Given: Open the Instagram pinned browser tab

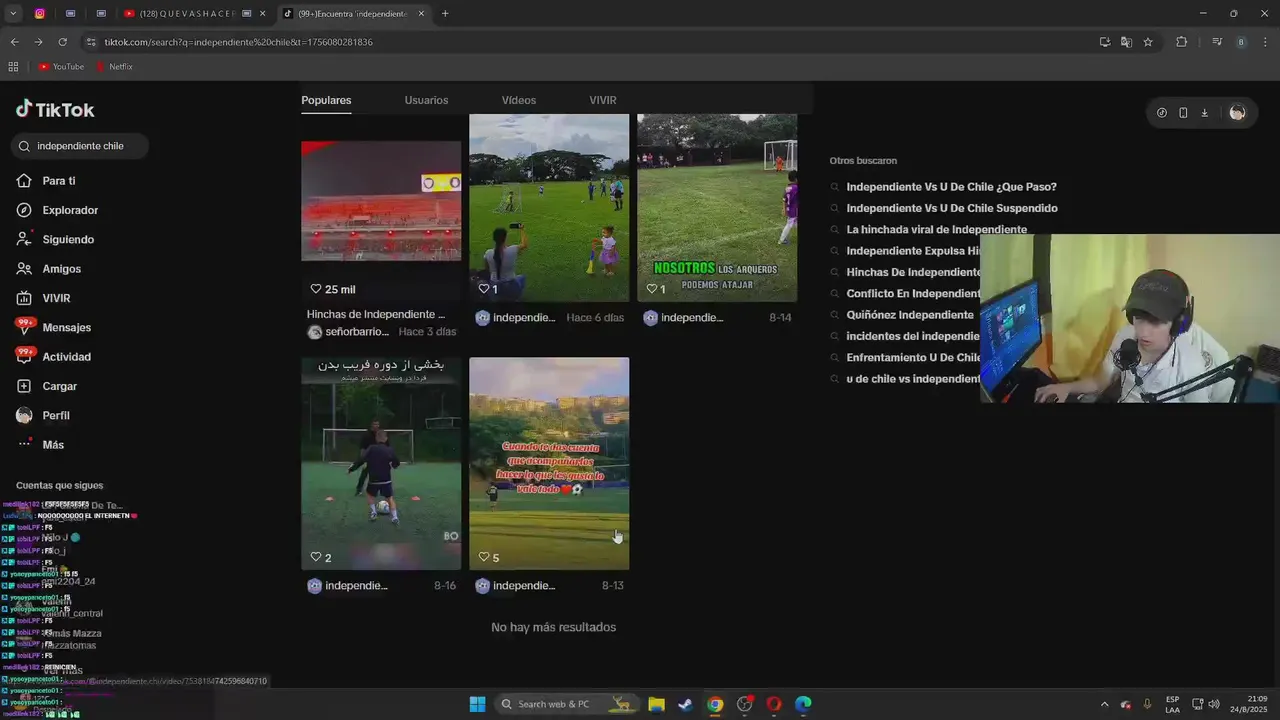Looking at the screenshot, I should 40,14.
